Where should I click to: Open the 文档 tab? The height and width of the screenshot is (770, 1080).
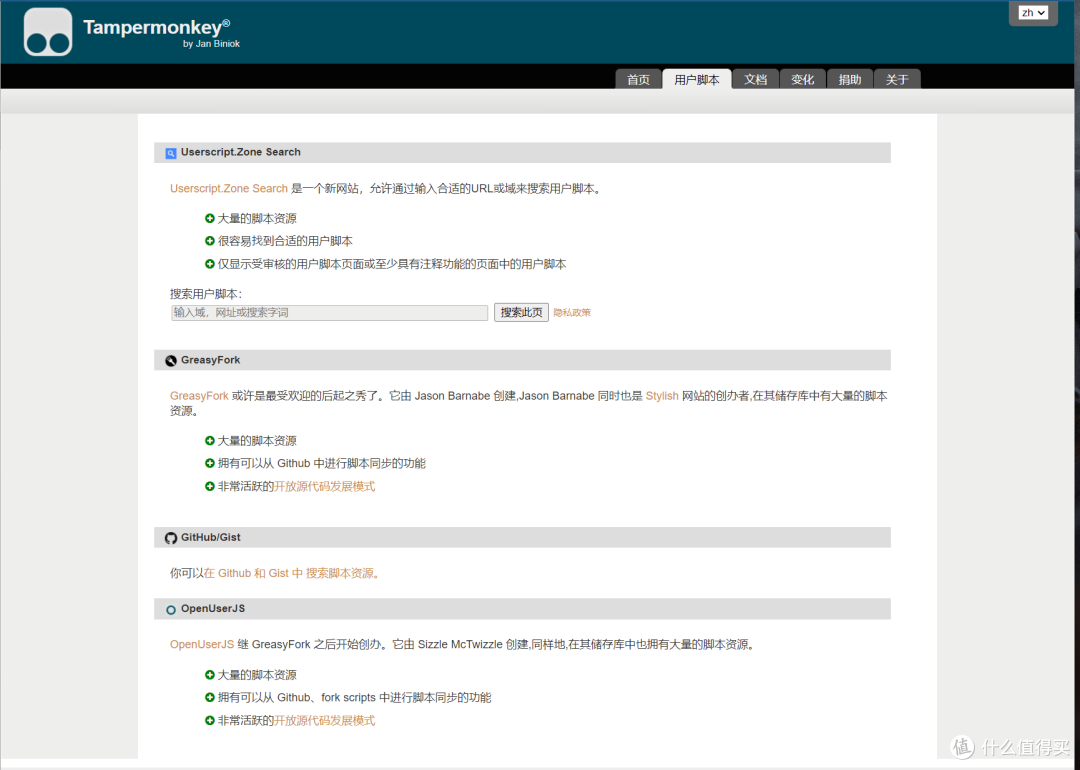[x=755, y=80]
